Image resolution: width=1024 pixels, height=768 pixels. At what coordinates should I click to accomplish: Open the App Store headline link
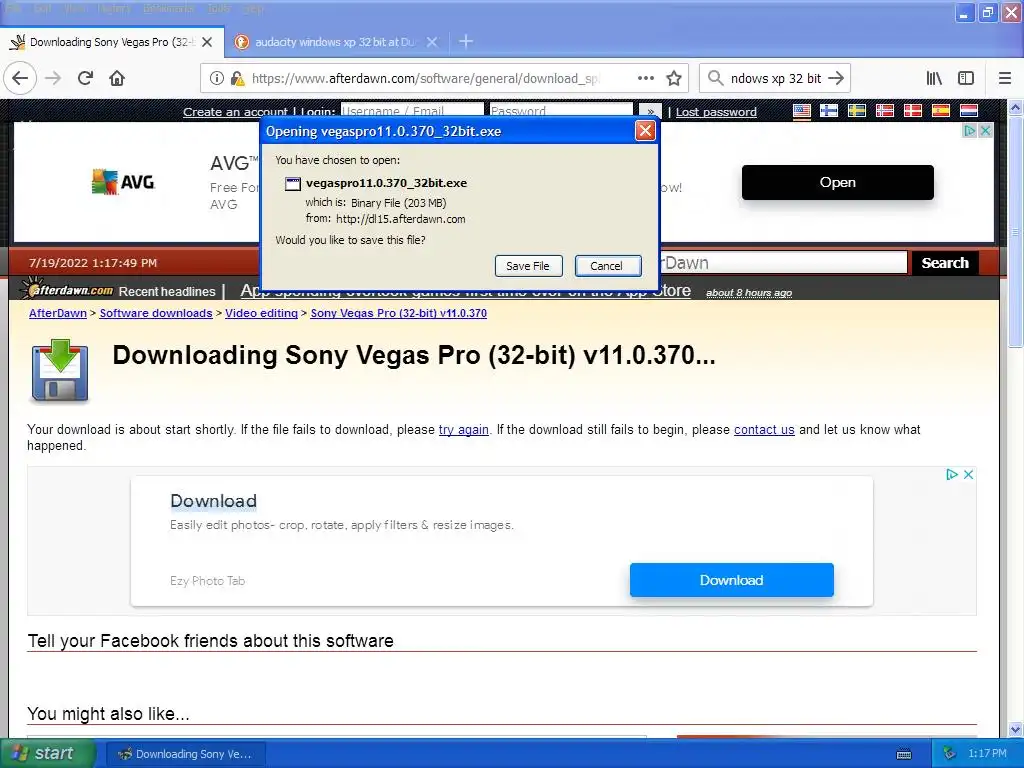tap(466, 291)
